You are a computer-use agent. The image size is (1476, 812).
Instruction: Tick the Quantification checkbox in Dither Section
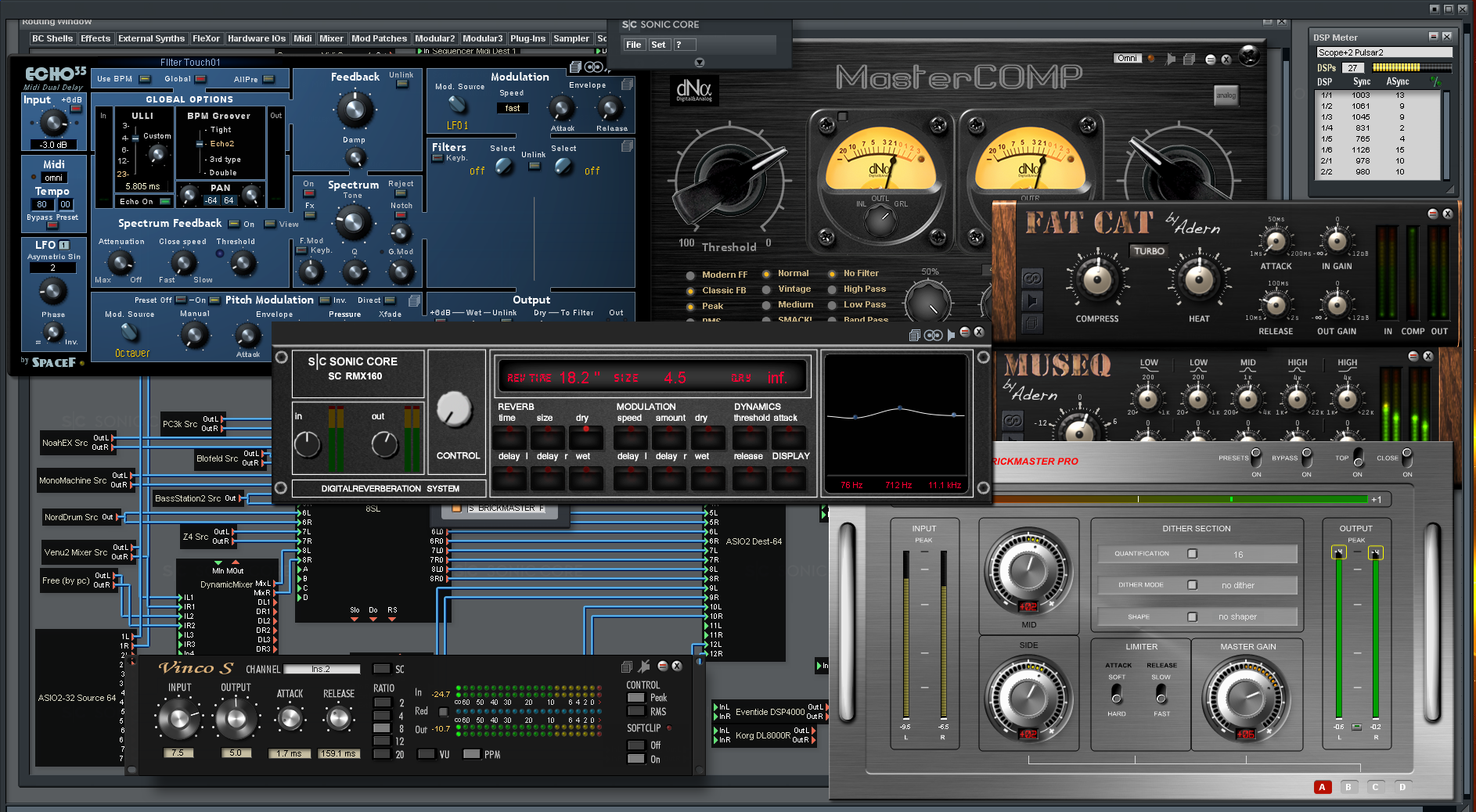(1192, 554)
